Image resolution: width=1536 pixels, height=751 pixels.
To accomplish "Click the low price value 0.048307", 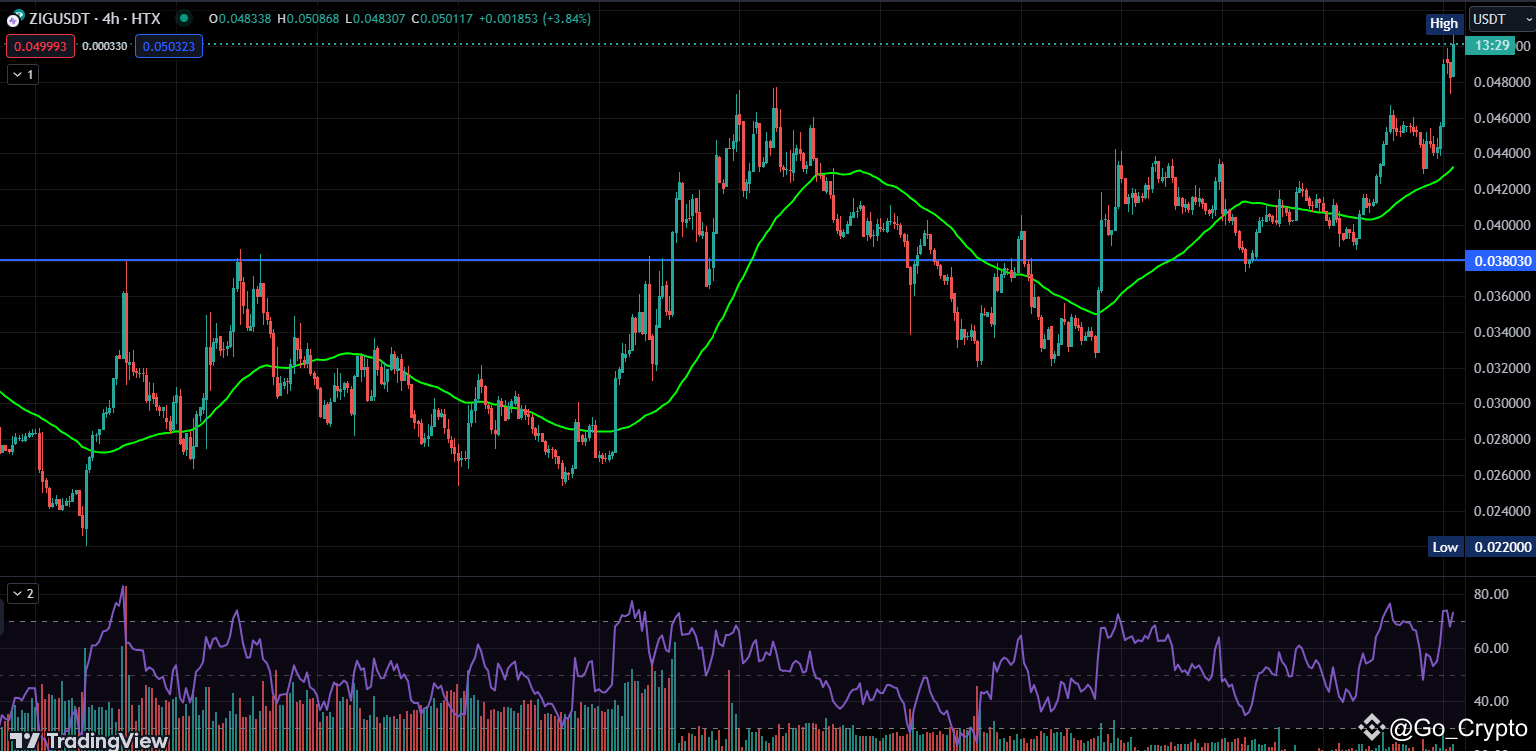I will [378, 19].
